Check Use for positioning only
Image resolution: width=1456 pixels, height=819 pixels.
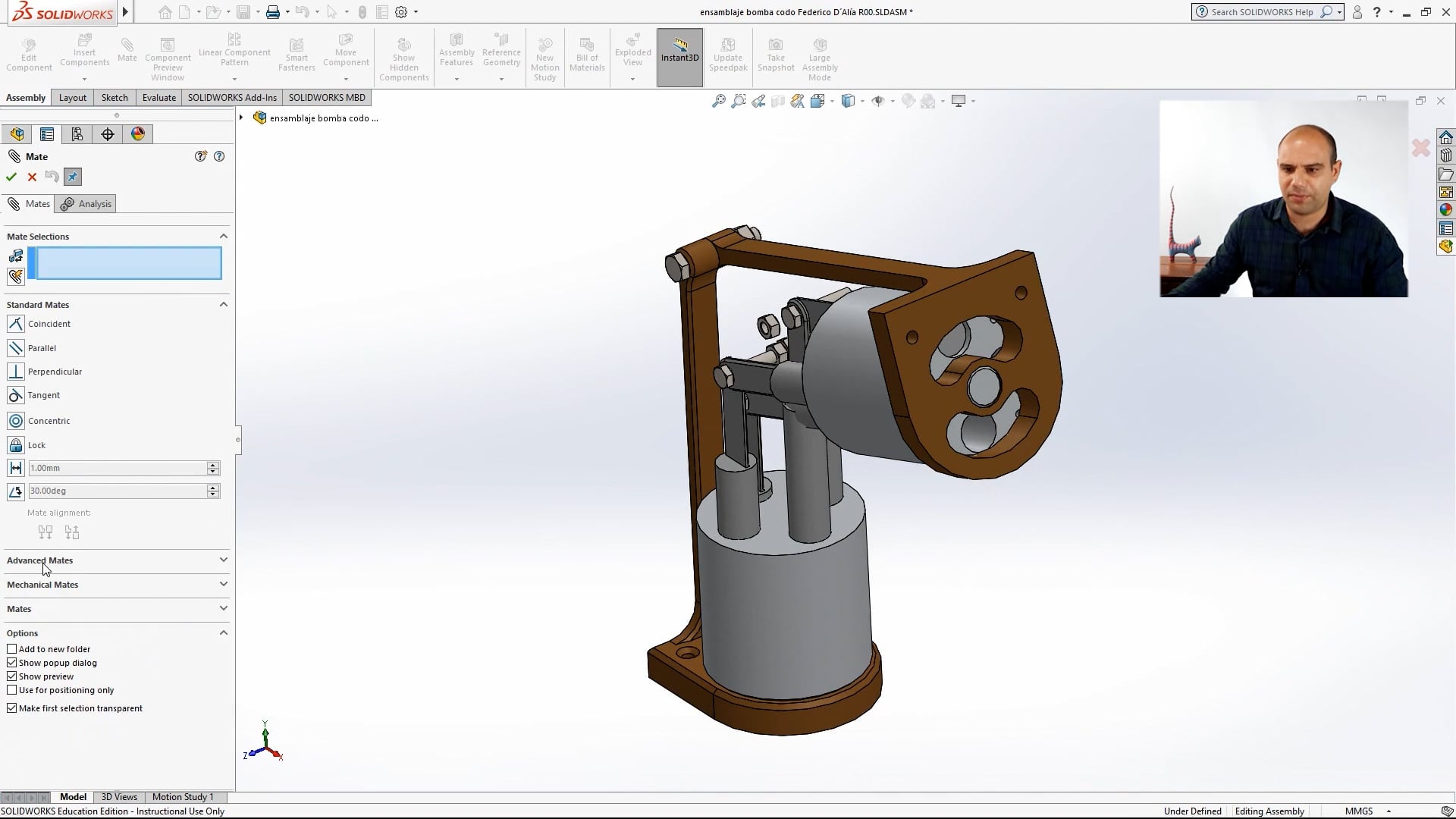12,690
